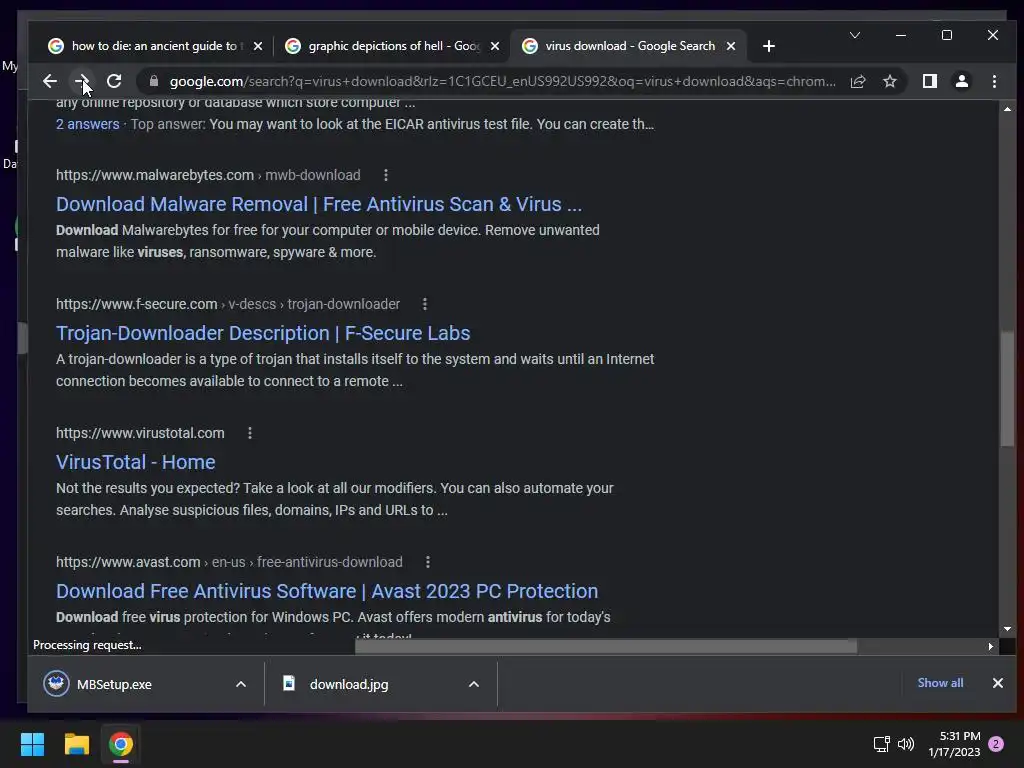
Task: Open Chrome's three-dot menu
Action: [x=994, y=81]
